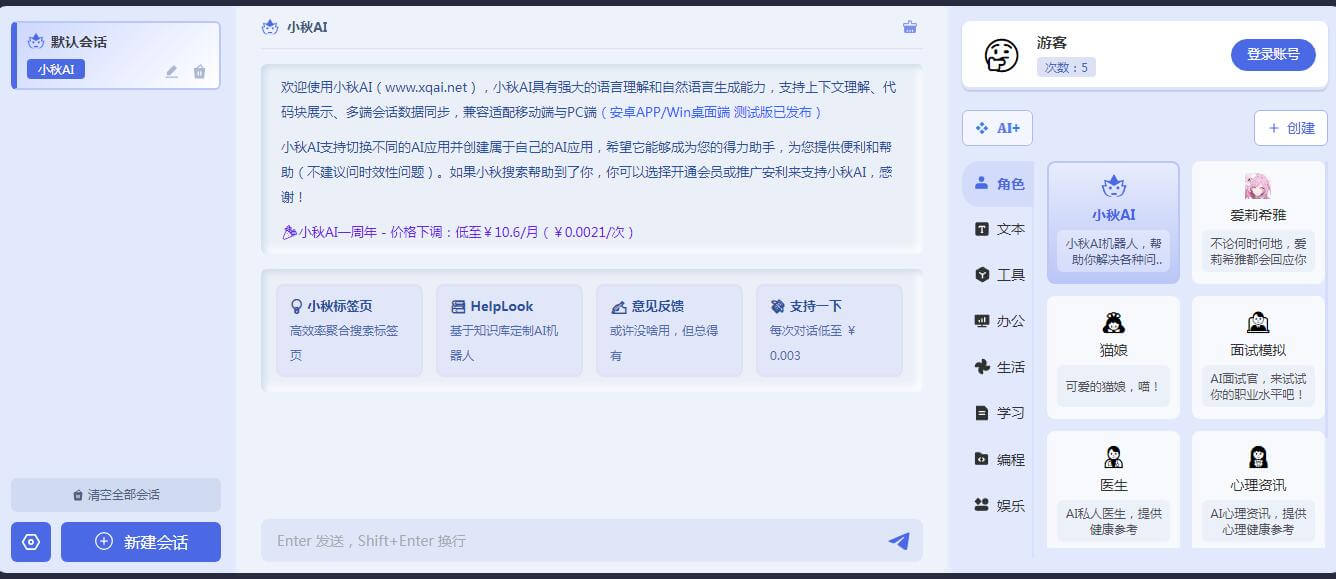Select the 生活 category tab
The height and width of the screenshot is (579, 1336).
click(998, 367)
